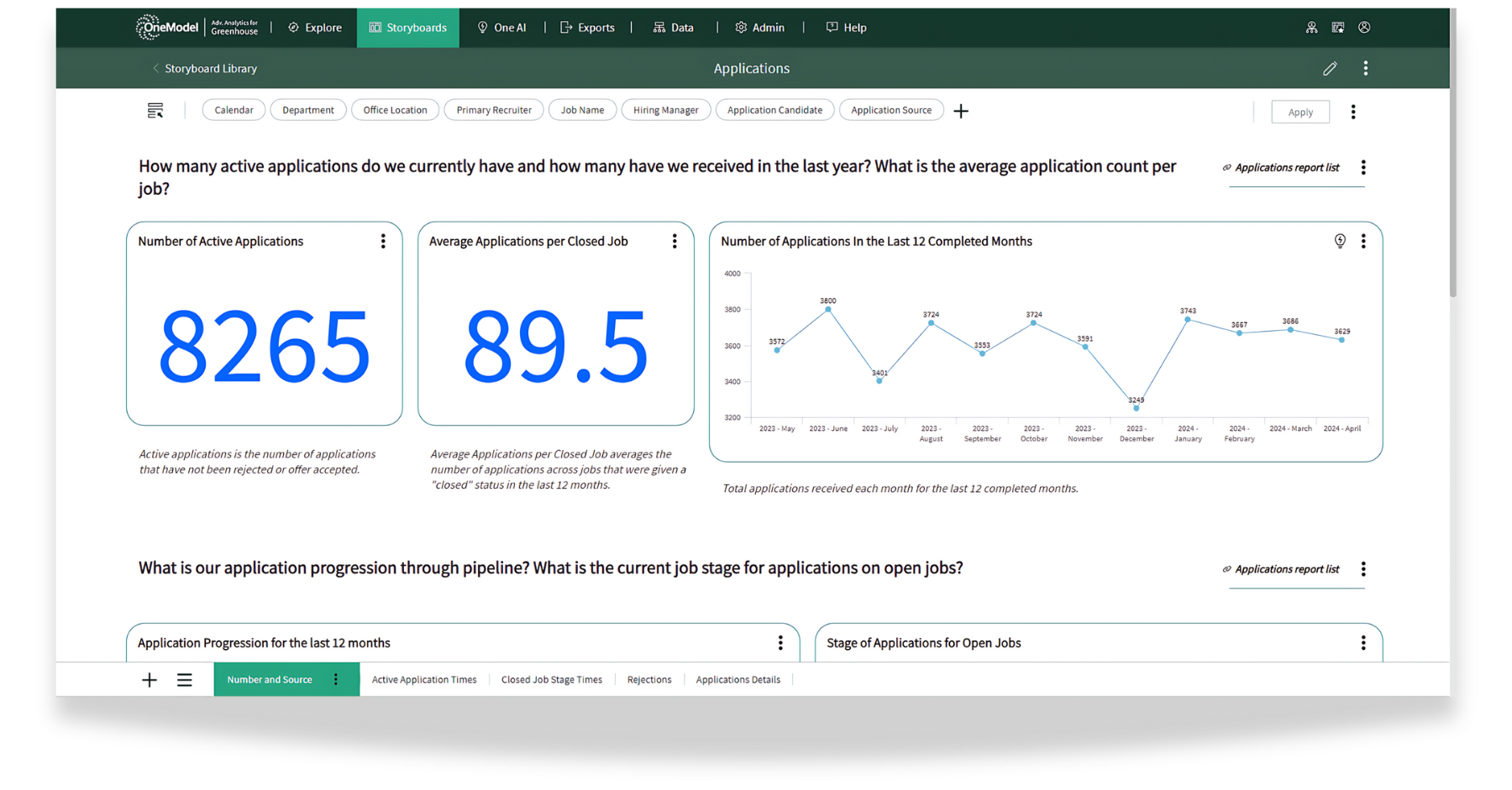Open the Calendar filter dropdown
Image resolution: width=1512 pixels, height=790 pixels.
234,110
